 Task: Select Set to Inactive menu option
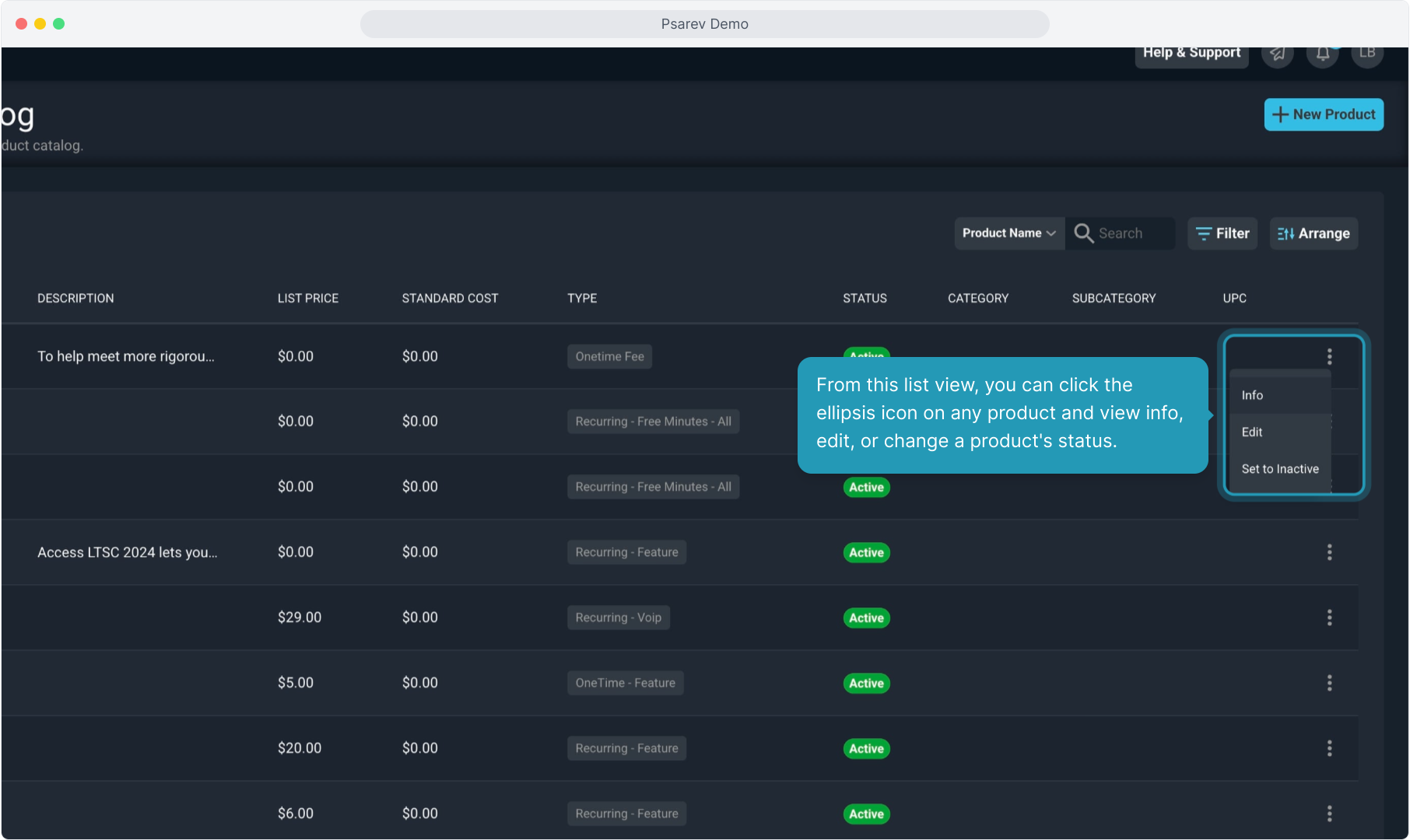pos(1279,469)
